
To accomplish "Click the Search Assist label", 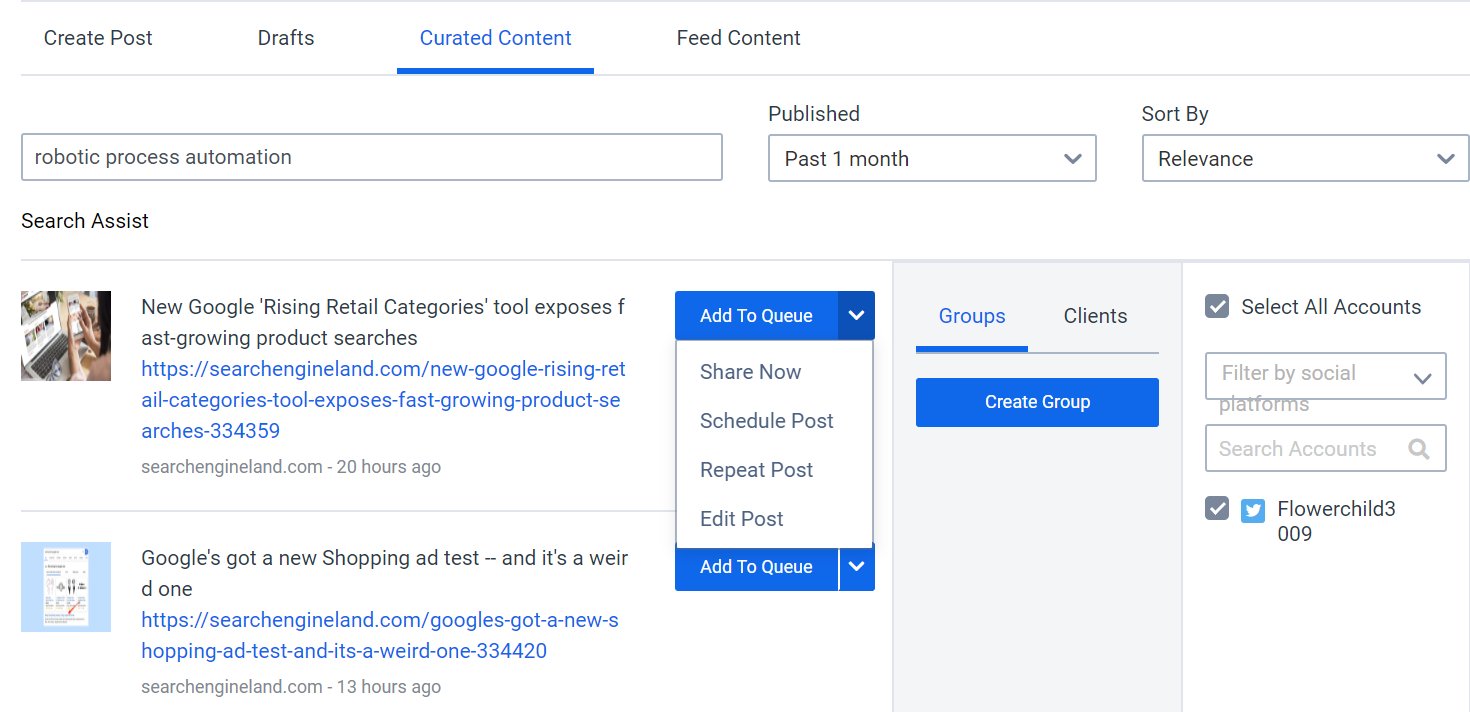I will [x=85, y=221].
